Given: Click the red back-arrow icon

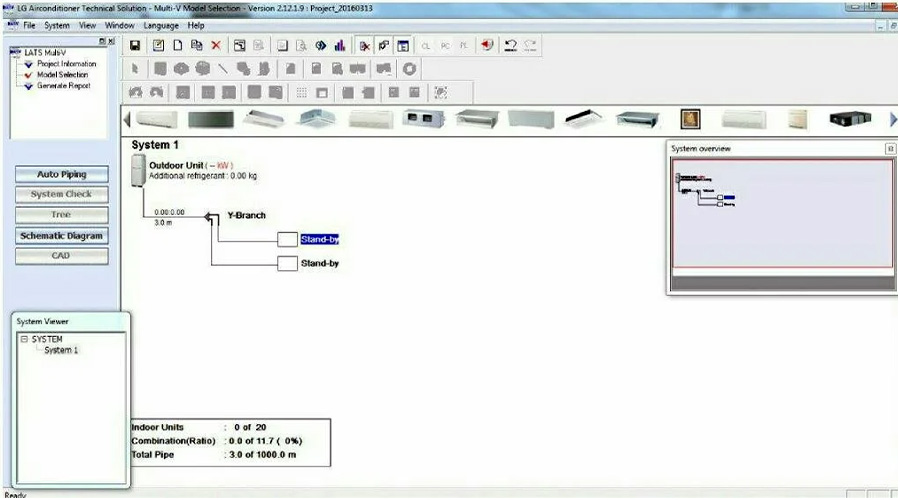Looking at the screenshot, I should pyautogui.click(x=487, y=45).
